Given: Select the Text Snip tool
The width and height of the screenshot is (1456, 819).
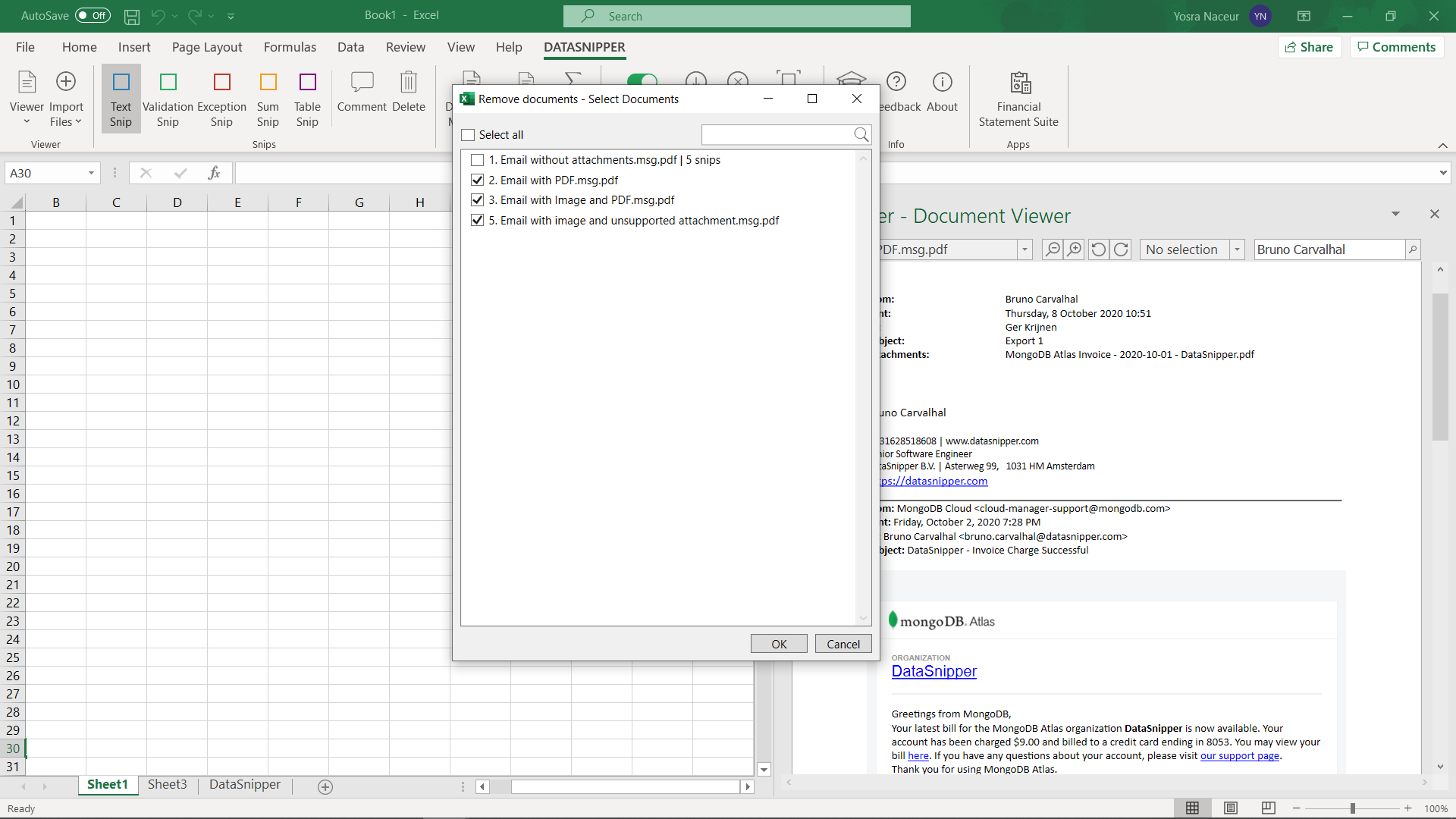Looking at the screenshot, I should [121, 99].
